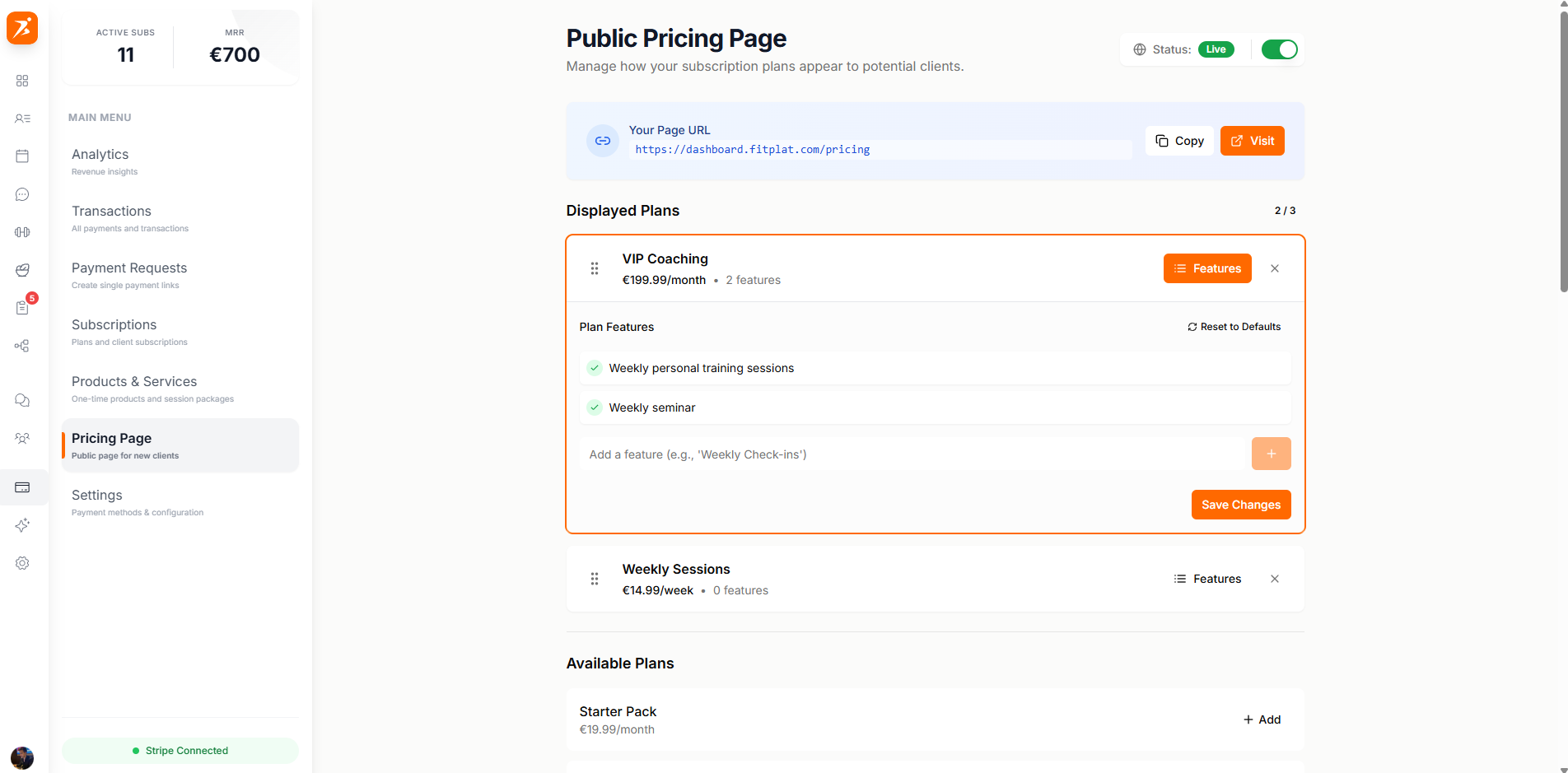Click the Stripe Connected status indicator
The width and height of the screenshot is (1568, 773).
(180, 750)
